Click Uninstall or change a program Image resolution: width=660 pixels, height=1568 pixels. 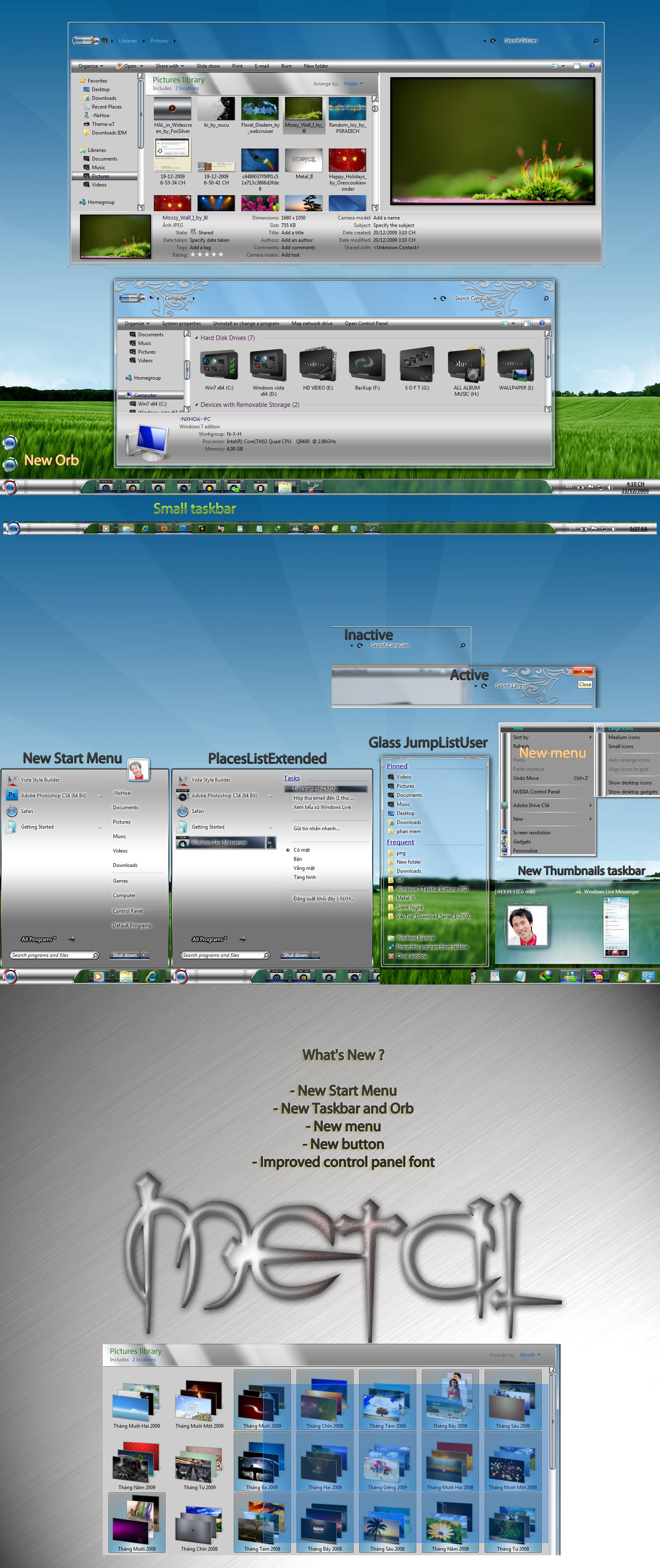coord(246,323)
